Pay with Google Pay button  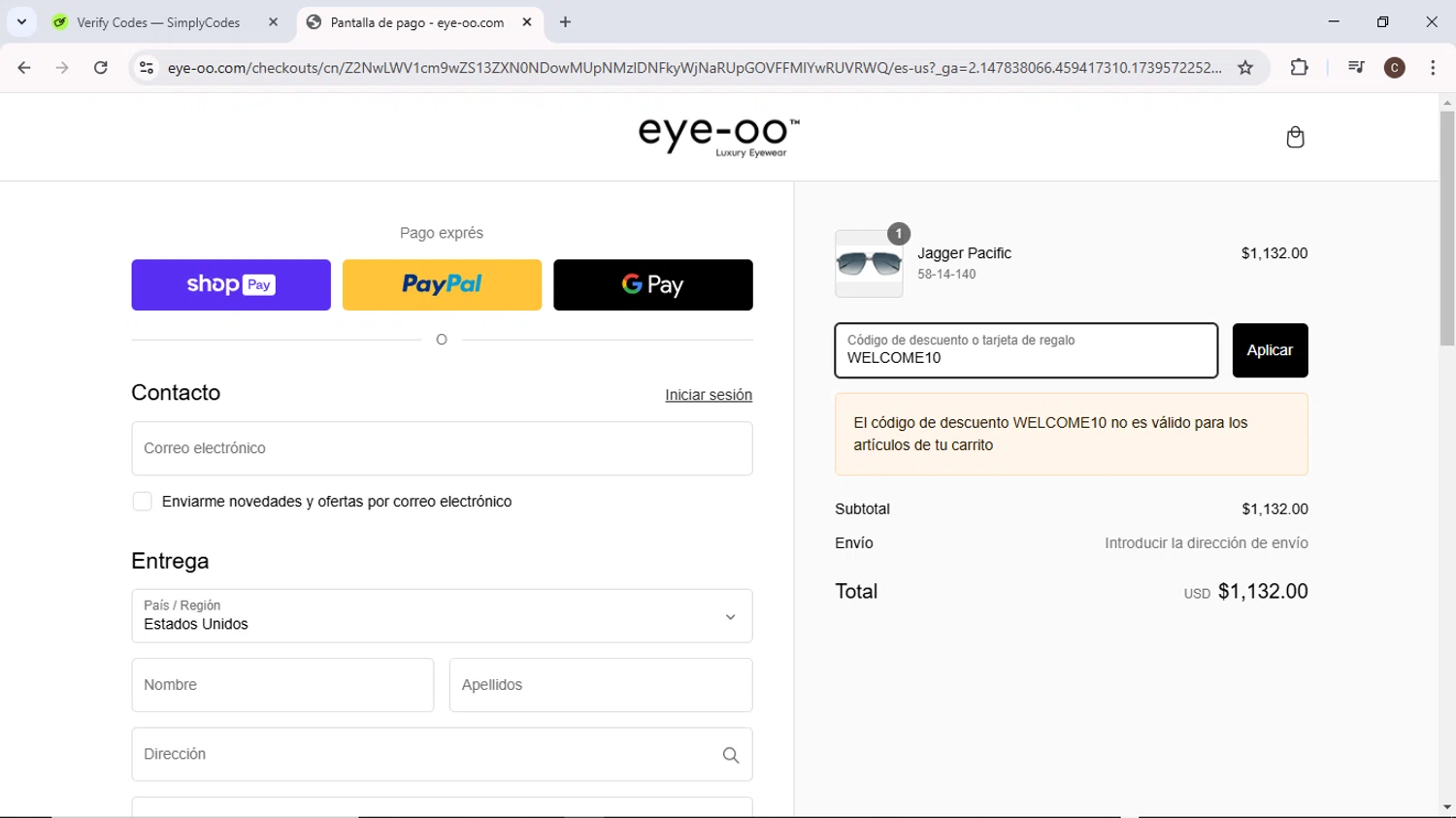(653, 284)
